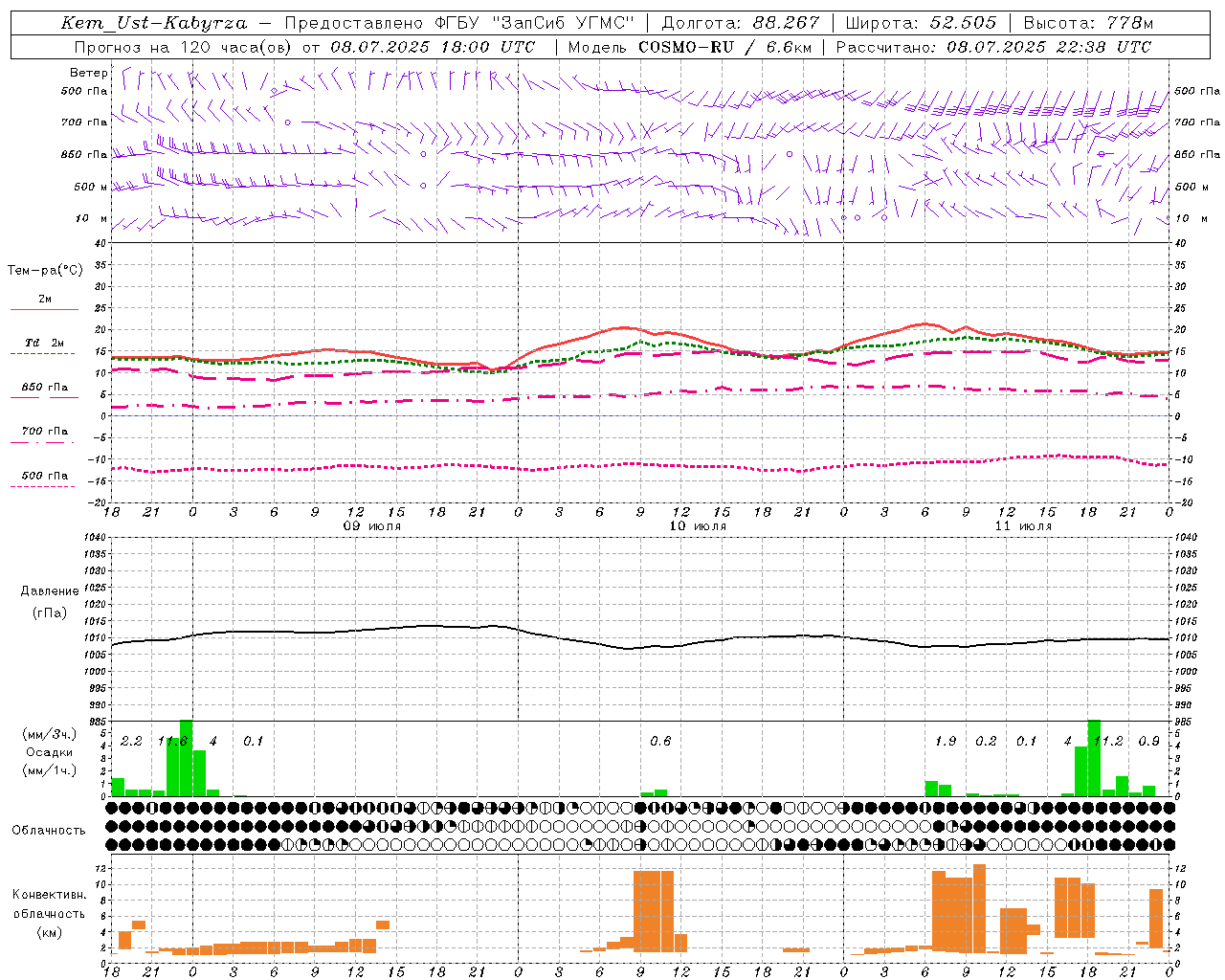Screen dimensions: 1225x980
Task: Select the (мм/3ч.) precipitation unit label
Action: 50,734
